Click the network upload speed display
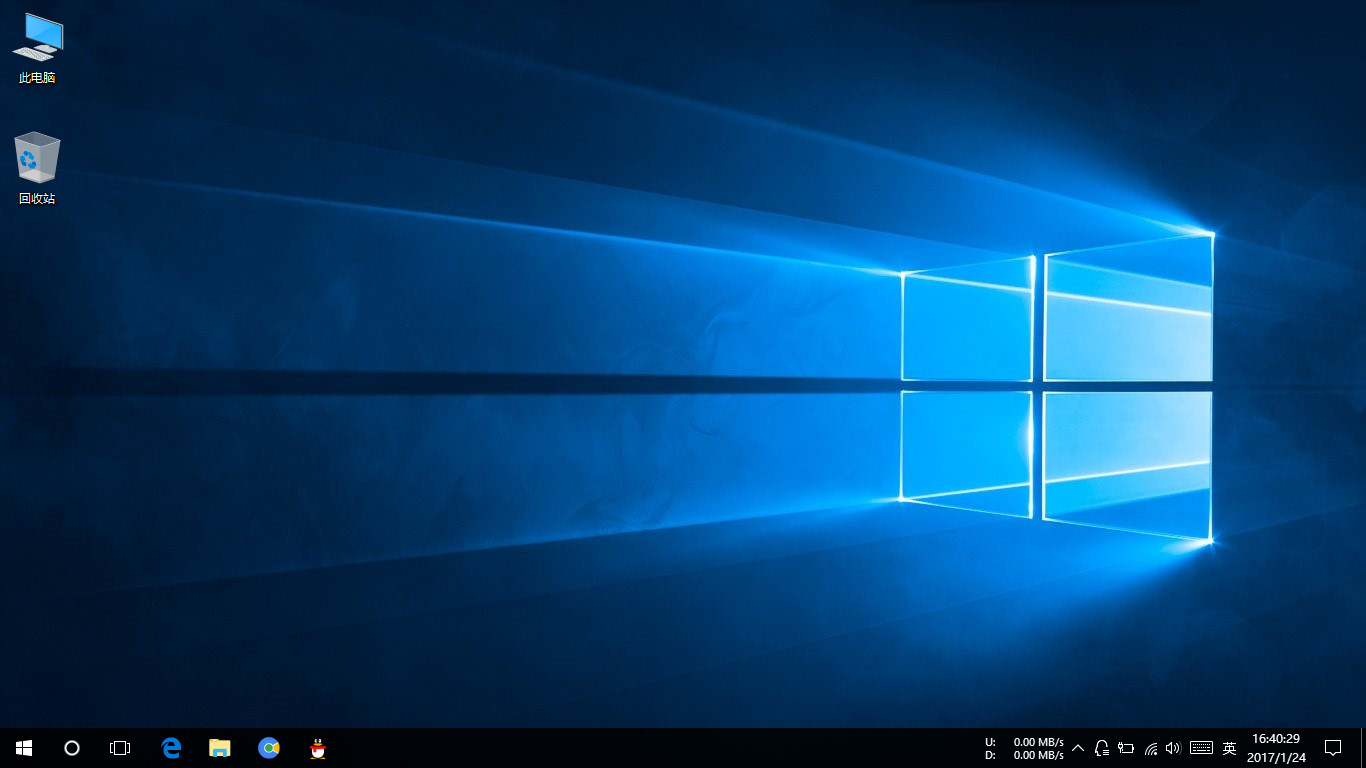 (x=1022, y=741)
